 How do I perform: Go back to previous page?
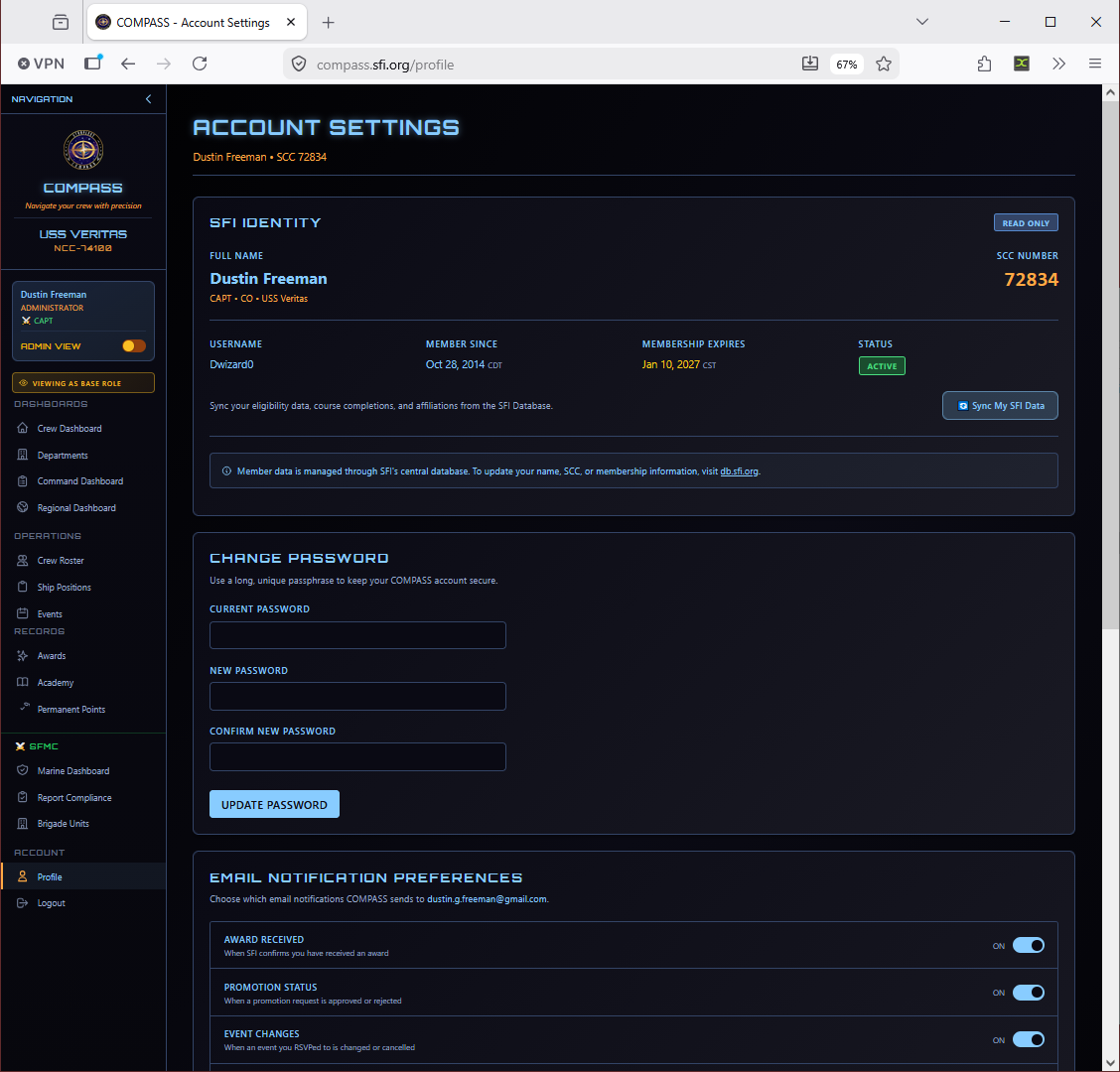tap(128, 64)
